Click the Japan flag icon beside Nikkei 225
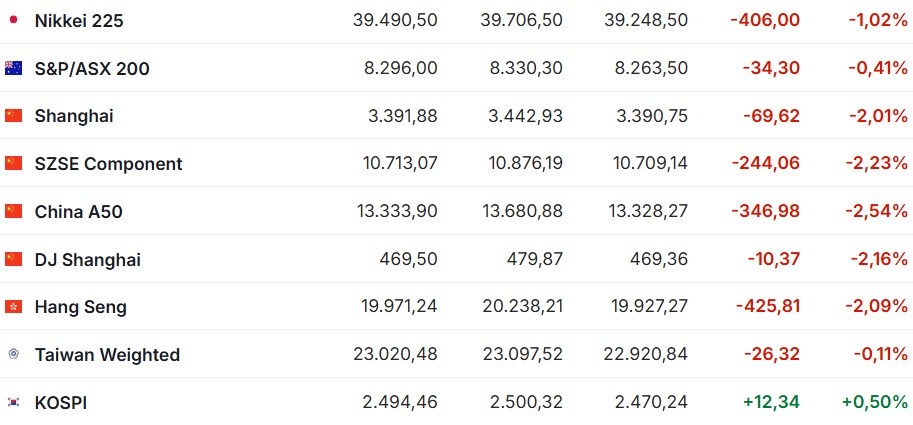The width and height of the screenshot is (913, 425). click(13, 20)
